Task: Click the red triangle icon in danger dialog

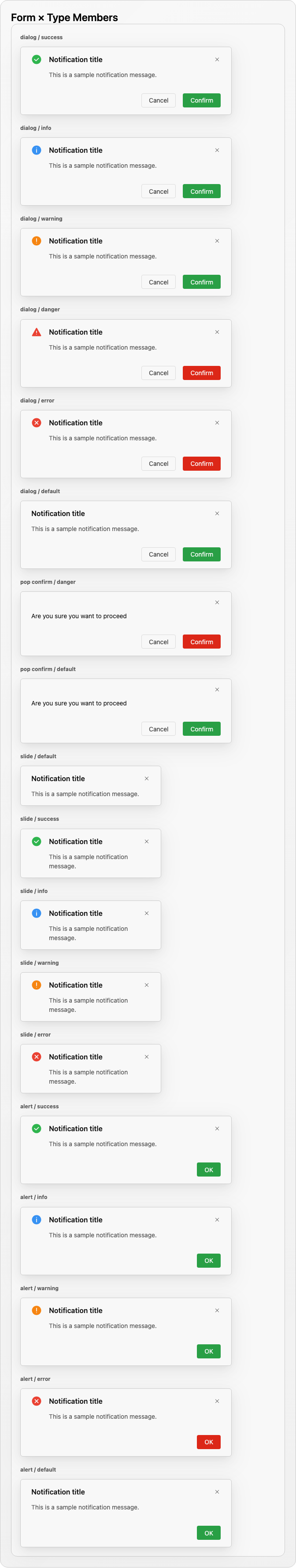Action: [37, 332]
